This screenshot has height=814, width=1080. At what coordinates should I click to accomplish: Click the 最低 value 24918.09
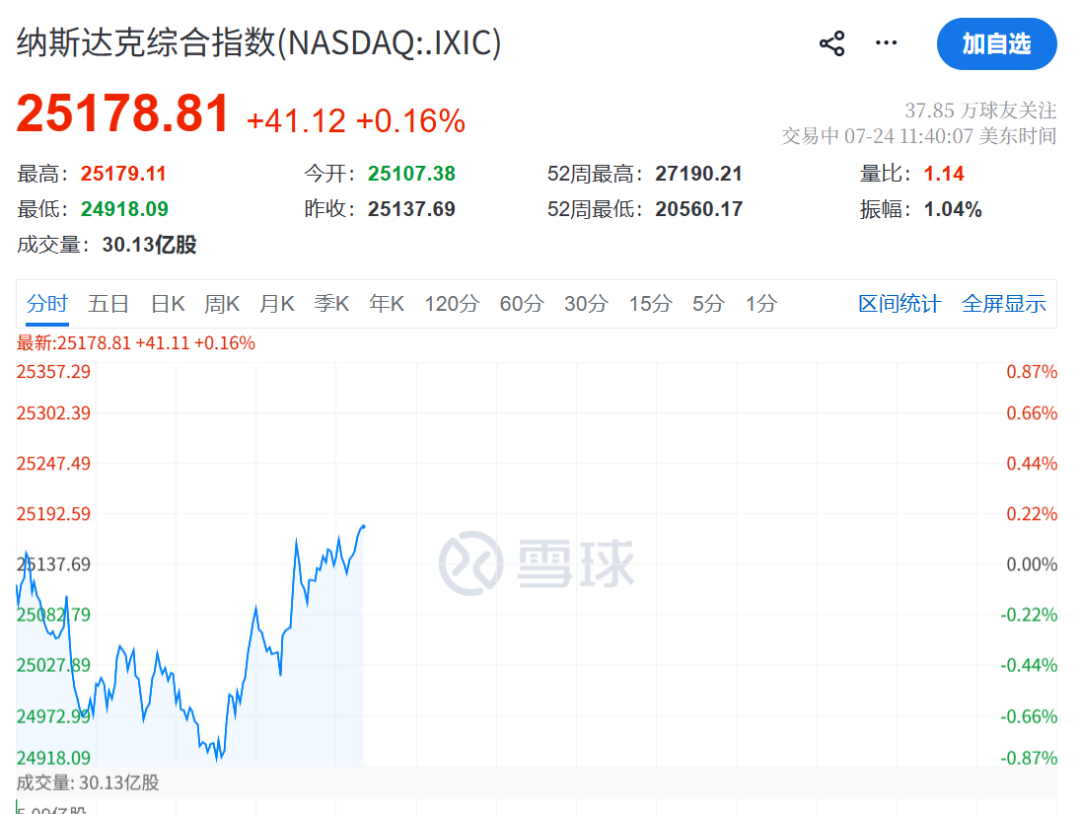(x=125, y=209)
